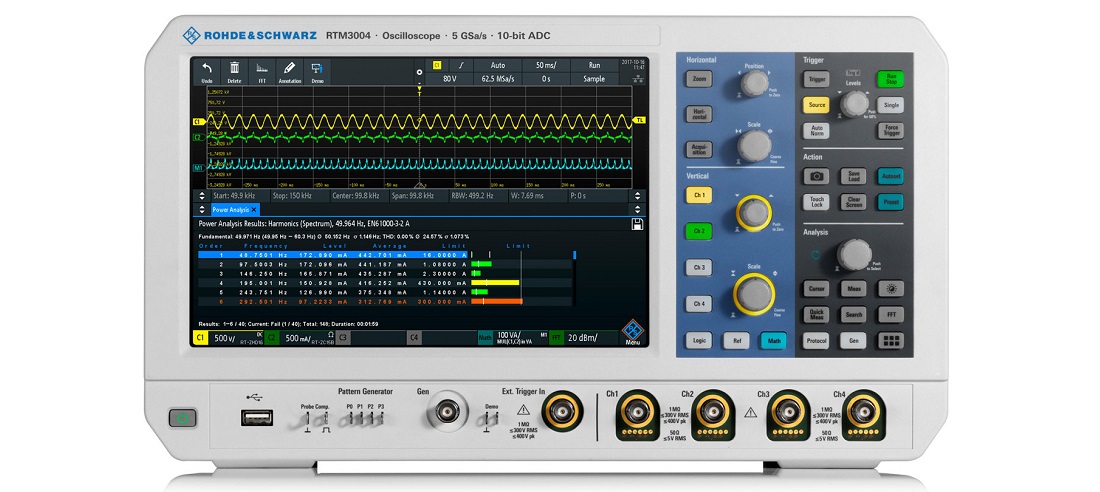Toggle the Logic key
Image resolution: width=1100 pixels, height=492 pixels.
click(699, 341)
